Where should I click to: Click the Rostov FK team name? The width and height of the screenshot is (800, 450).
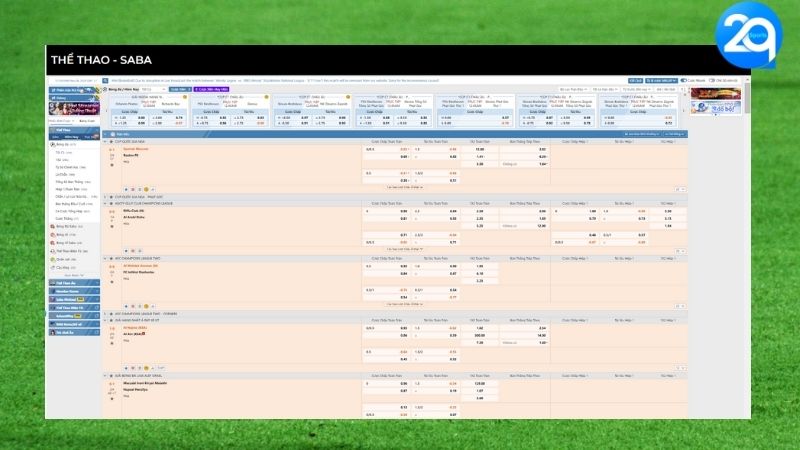(131, 155)
